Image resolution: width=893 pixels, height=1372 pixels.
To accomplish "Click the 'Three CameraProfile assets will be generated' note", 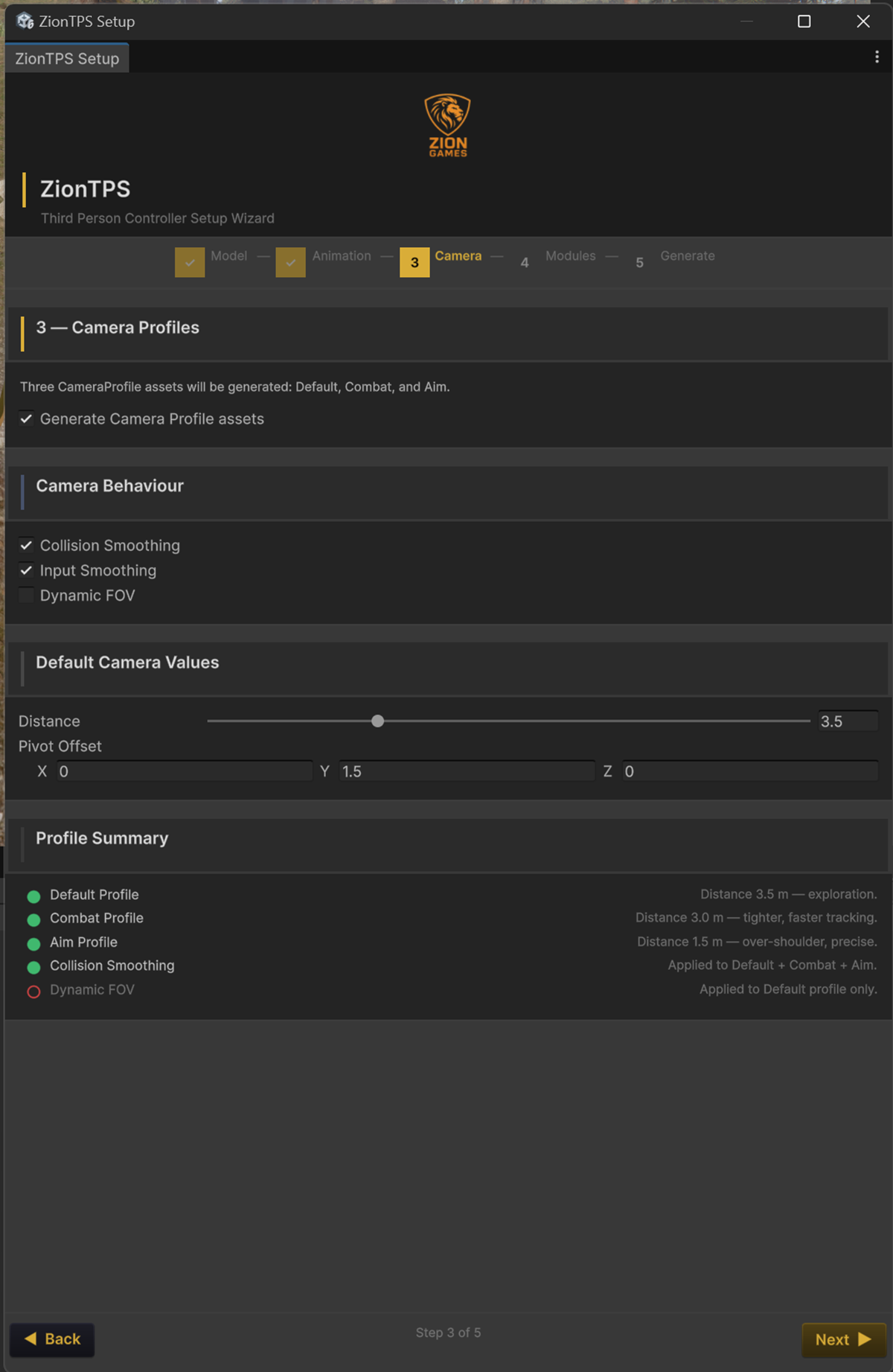I will pos(234,386).
